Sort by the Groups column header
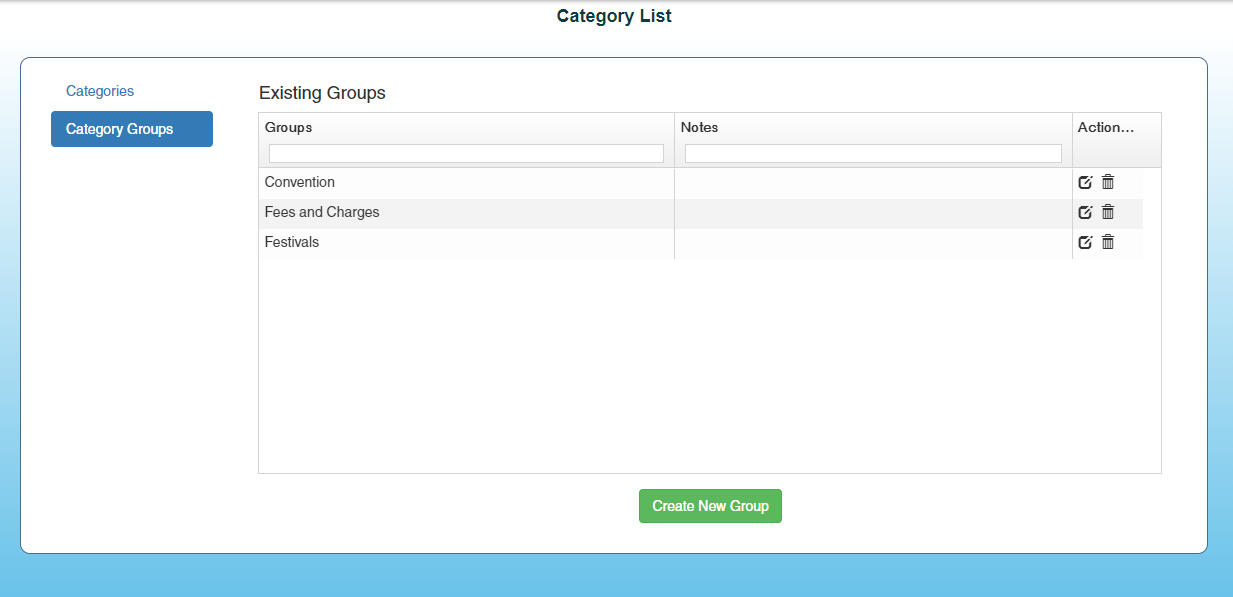The width and height of the screenshot is (1233, 597). pos(289,127)
